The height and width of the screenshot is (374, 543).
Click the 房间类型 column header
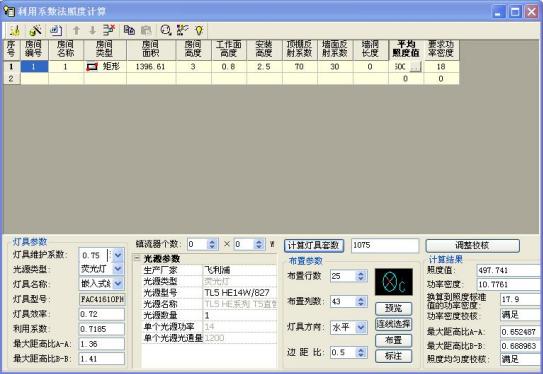105,49
